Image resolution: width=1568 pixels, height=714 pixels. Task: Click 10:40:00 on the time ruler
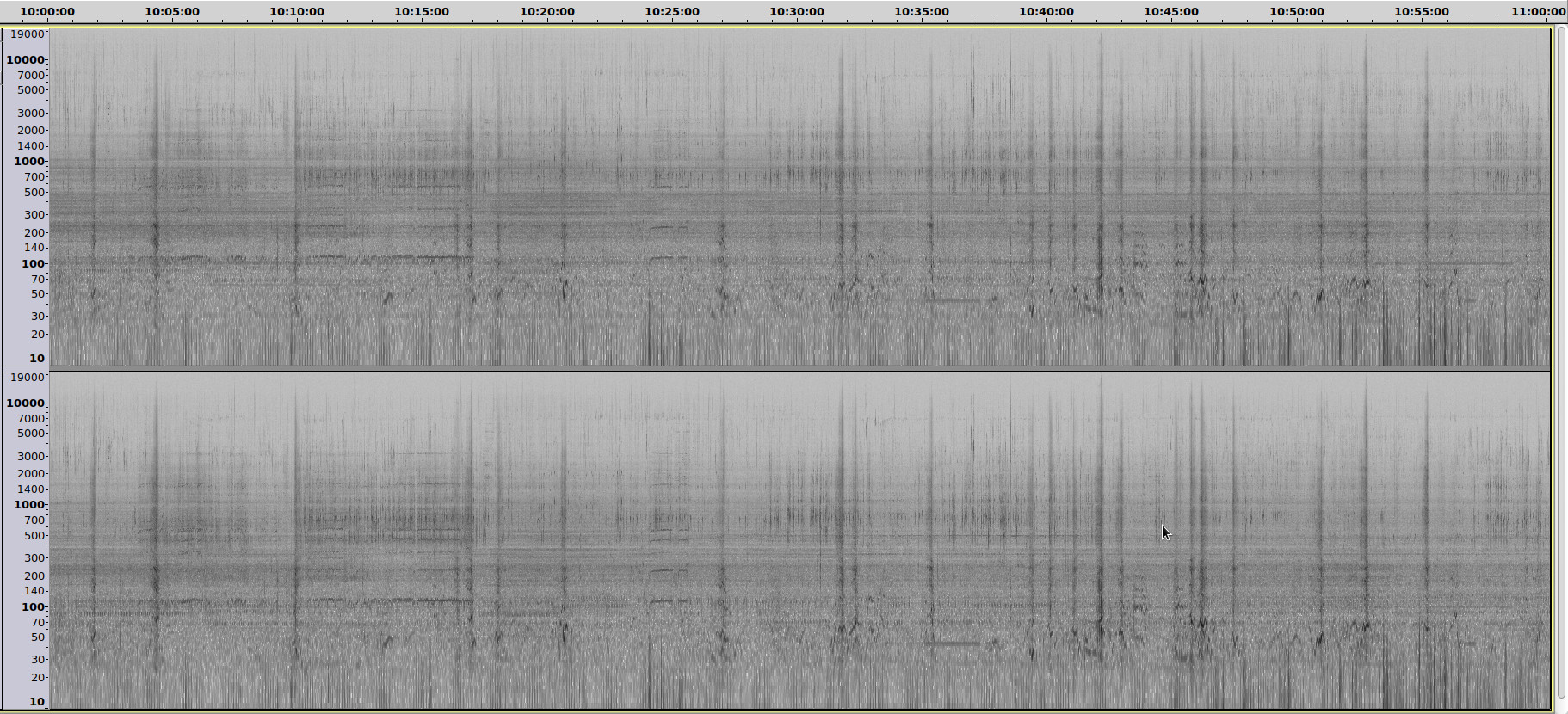point(1046,12)
